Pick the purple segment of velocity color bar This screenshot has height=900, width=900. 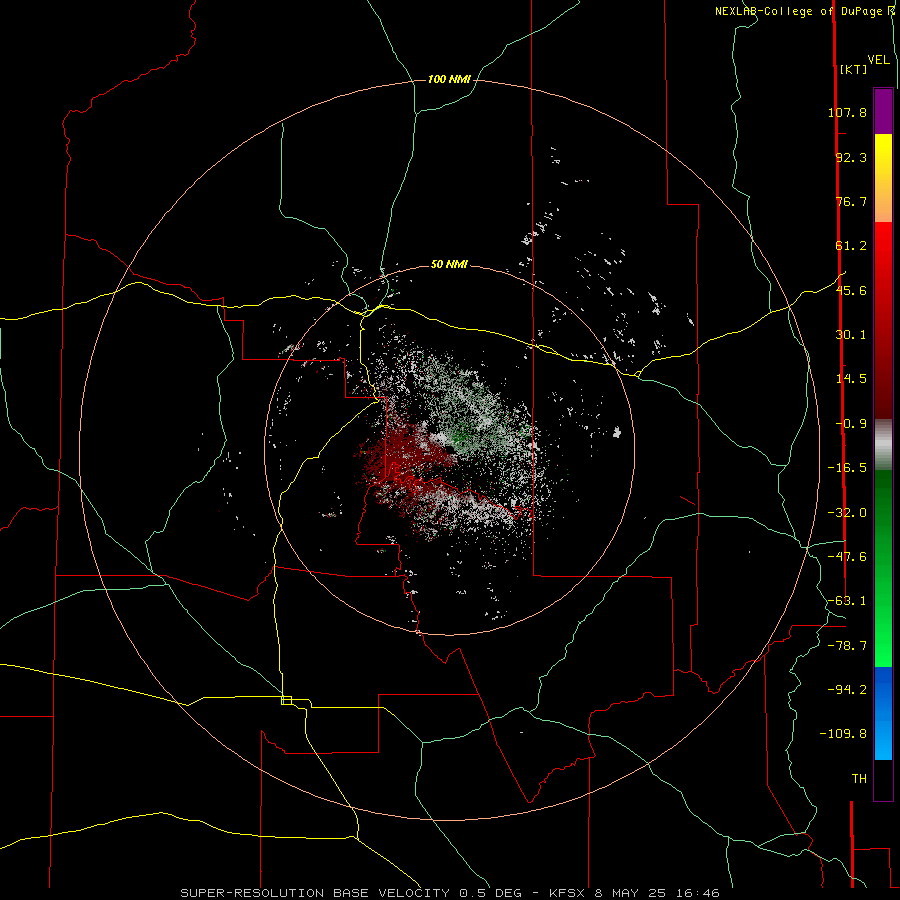pyautogui.click(x=883, y=111)
